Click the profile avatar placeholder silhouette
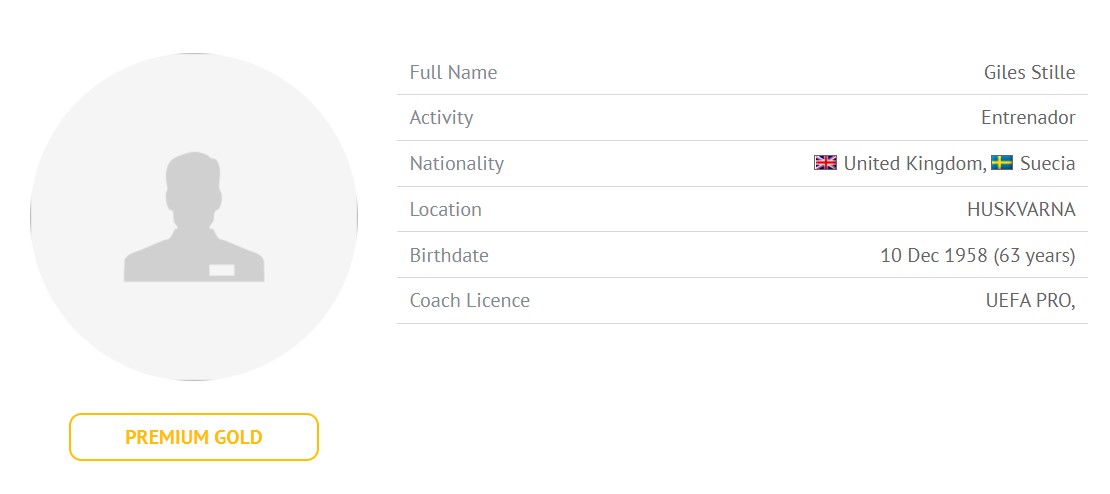Viewport: 1110px width, 494px height. click(x=194, y=217)
